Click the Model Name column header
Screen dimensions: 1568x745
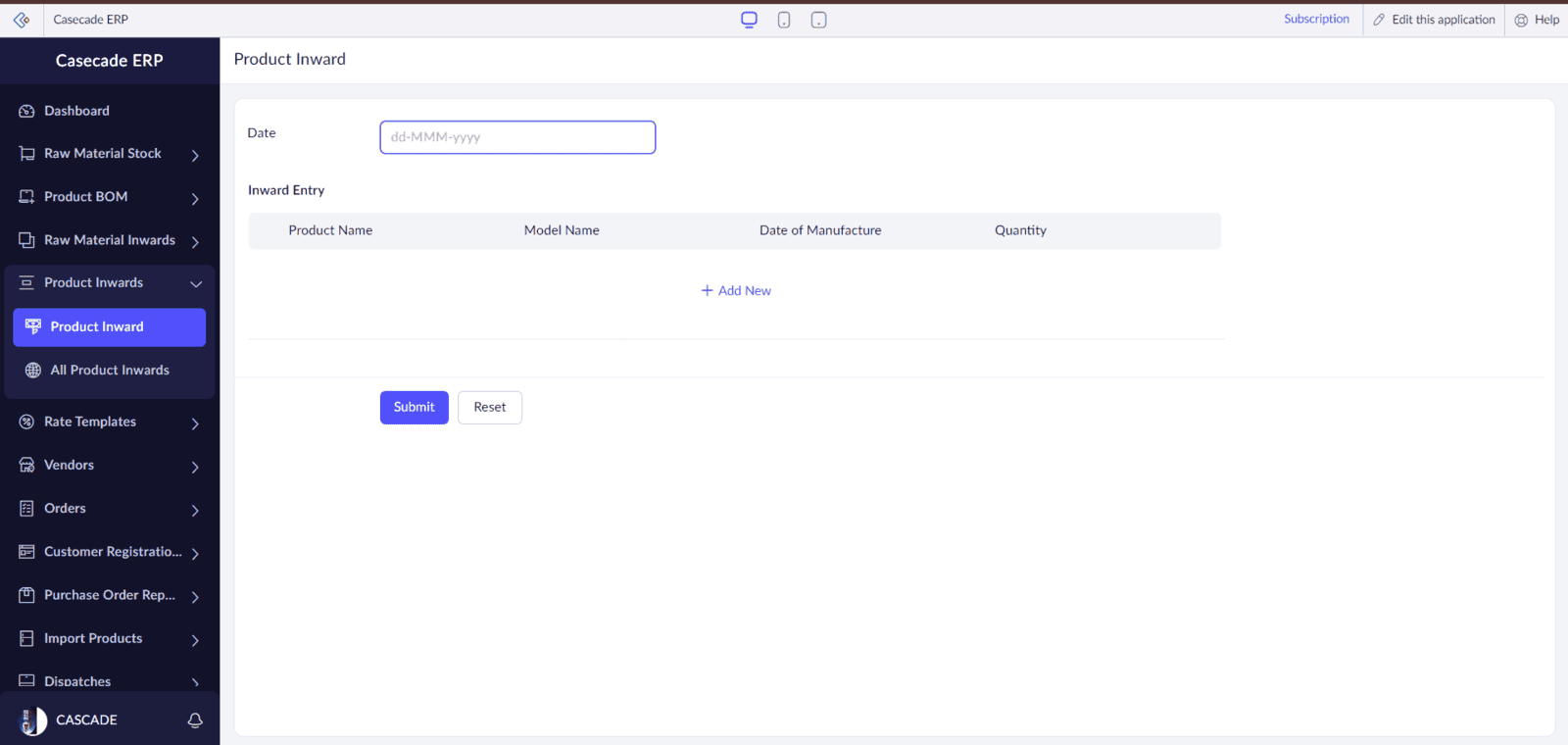click(562, 230)
